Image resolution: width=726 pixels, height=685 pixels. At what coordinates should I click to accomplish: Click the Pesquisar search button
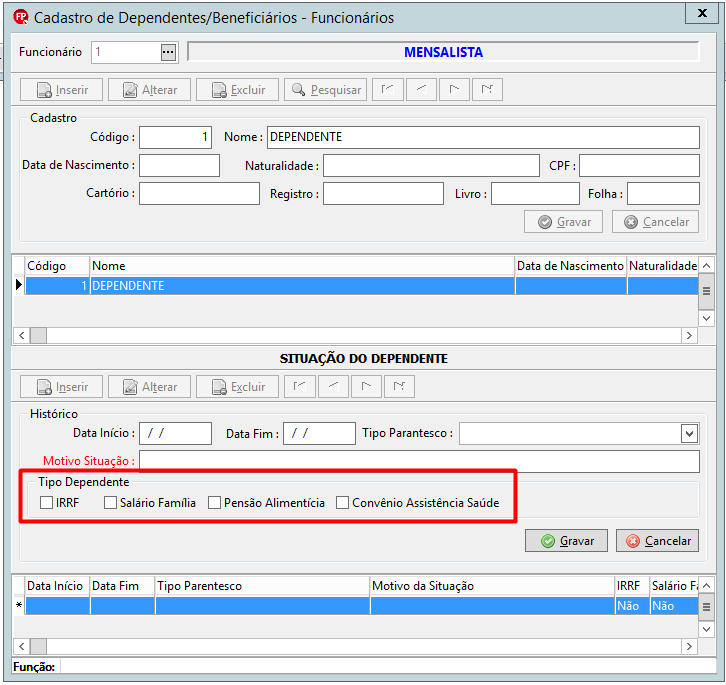(x=325, y=90)
